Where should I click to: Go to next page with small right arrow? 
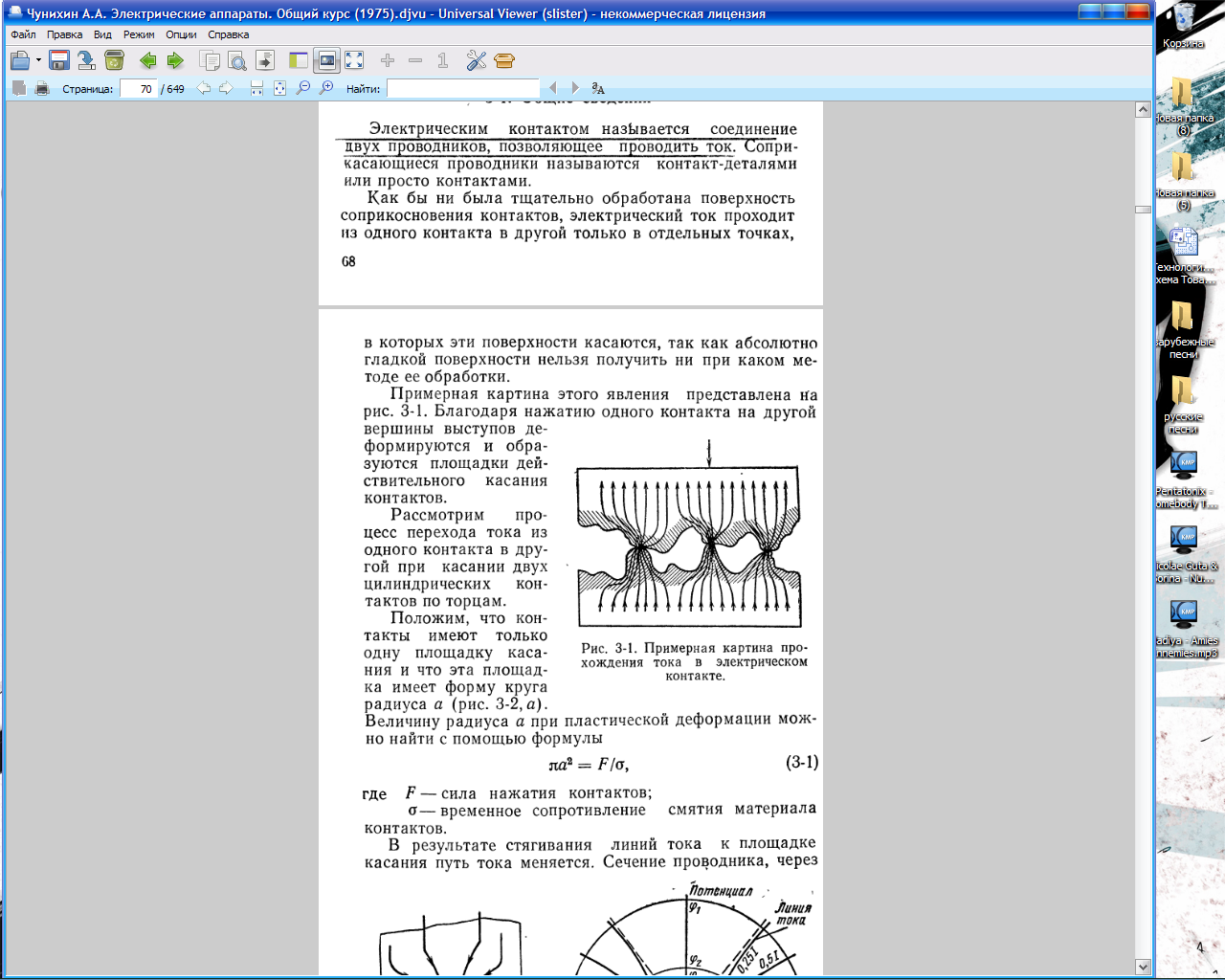(226, 88)
